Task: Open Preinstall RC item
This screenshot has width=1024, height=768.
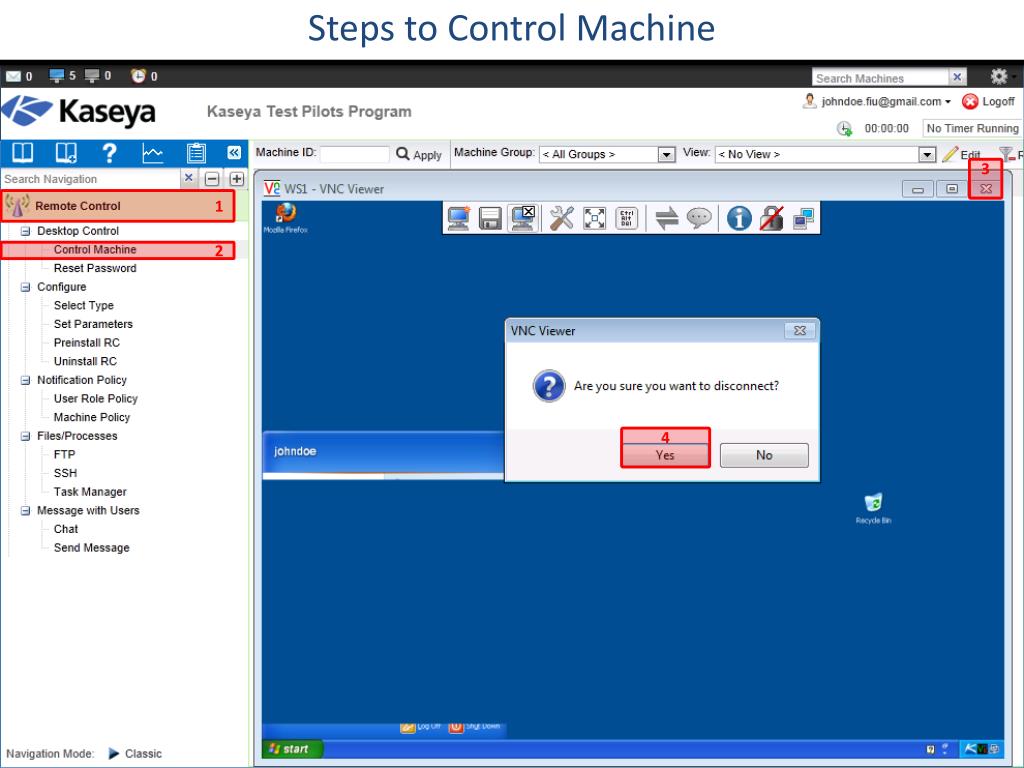Action: 87,343
